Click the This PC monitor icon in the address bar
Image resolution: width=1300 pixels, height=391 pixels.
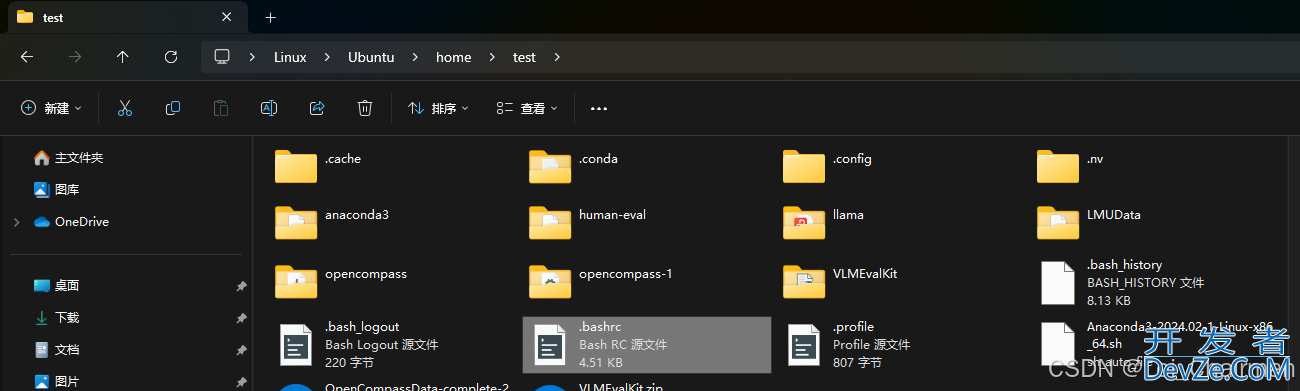coord(222,57)
